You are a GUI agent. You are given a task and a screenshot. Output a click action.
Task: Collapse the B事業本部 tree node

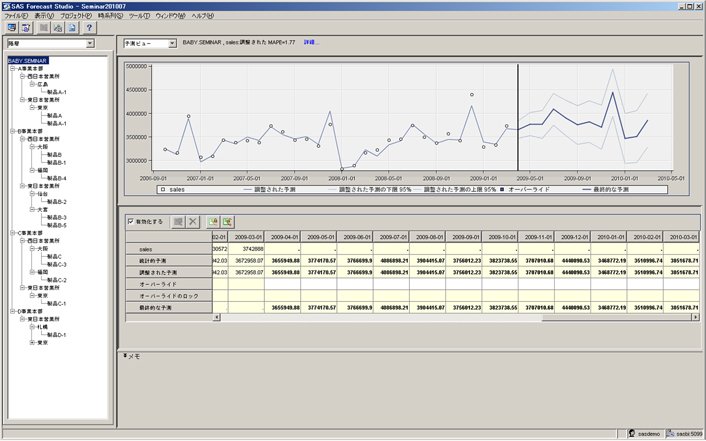(x=13, y=131)
